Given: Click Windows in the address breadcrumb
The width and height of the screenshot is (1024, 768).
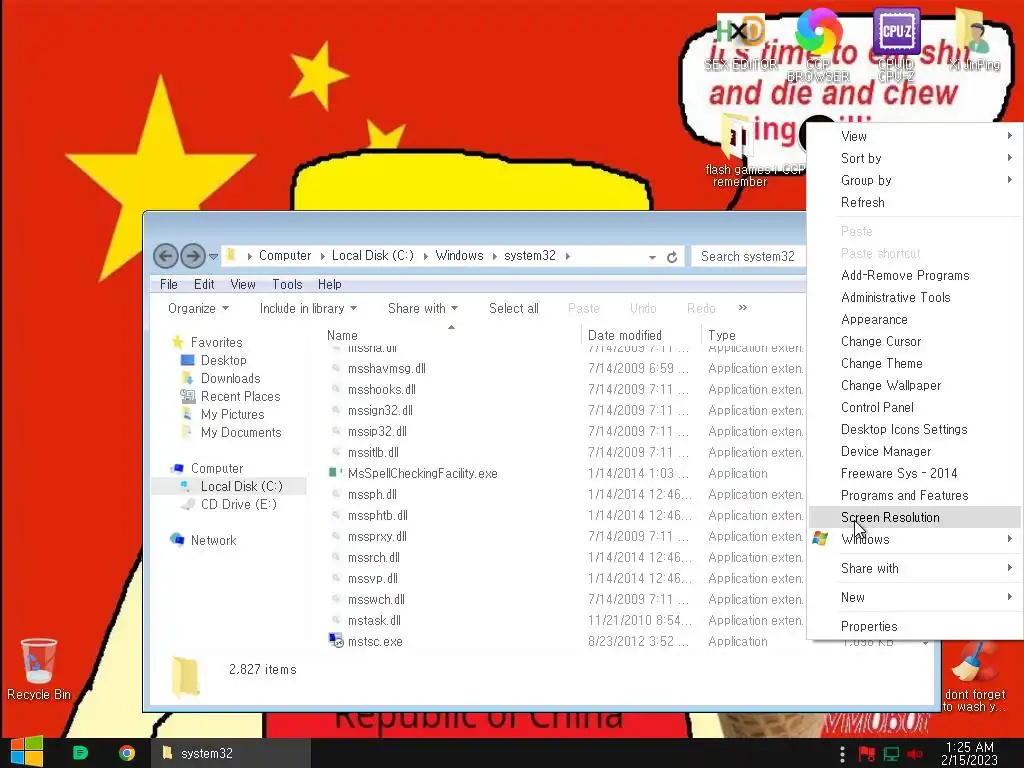Looking at the screenshot, I should click(459, 255).
